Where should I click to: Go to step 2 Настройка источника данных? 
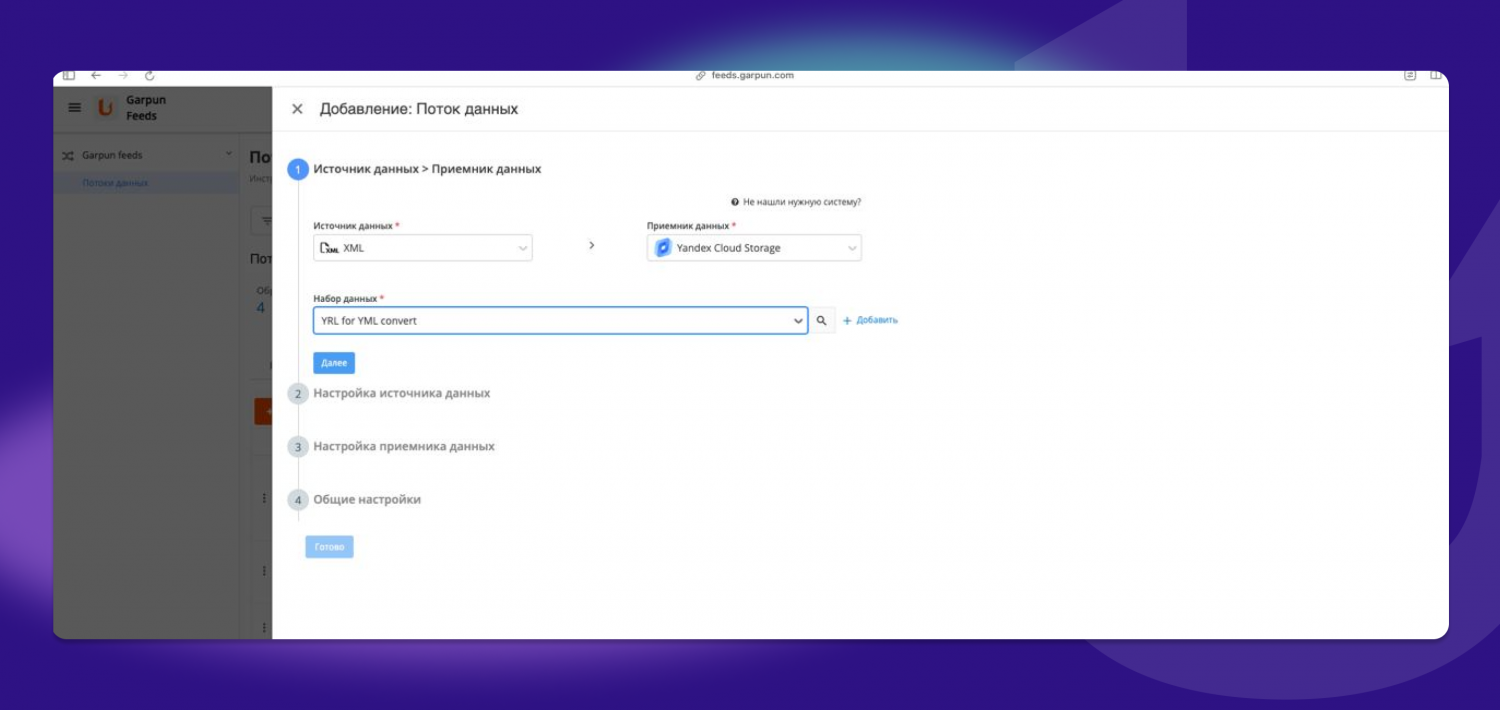pyautogui.click(x=401, y=393)
